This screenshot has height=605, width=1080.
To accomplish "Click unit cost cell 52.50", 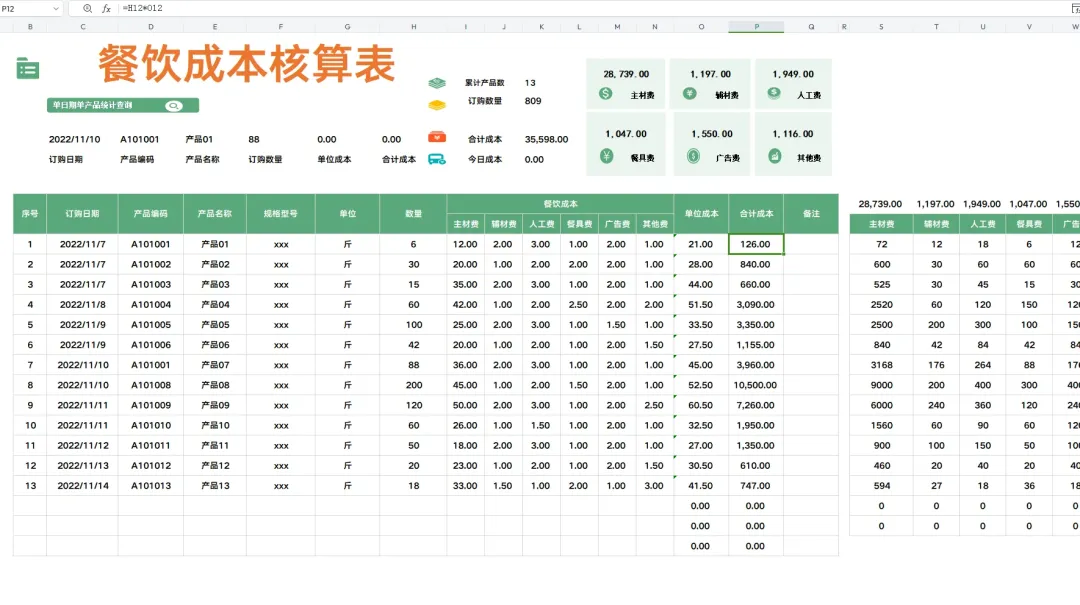I will pyautogui.click(x=700, y=385).
